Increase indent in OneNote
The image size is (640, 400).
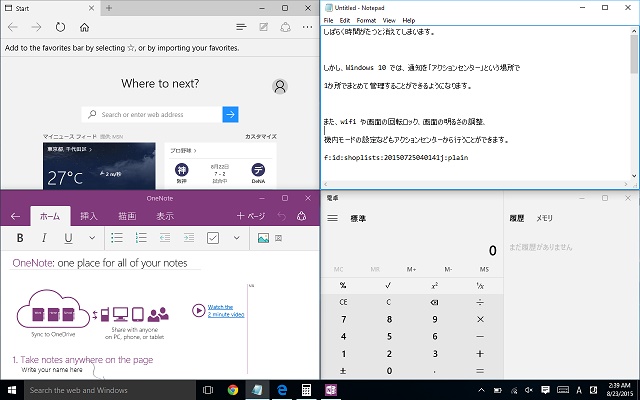coord(189,238)
